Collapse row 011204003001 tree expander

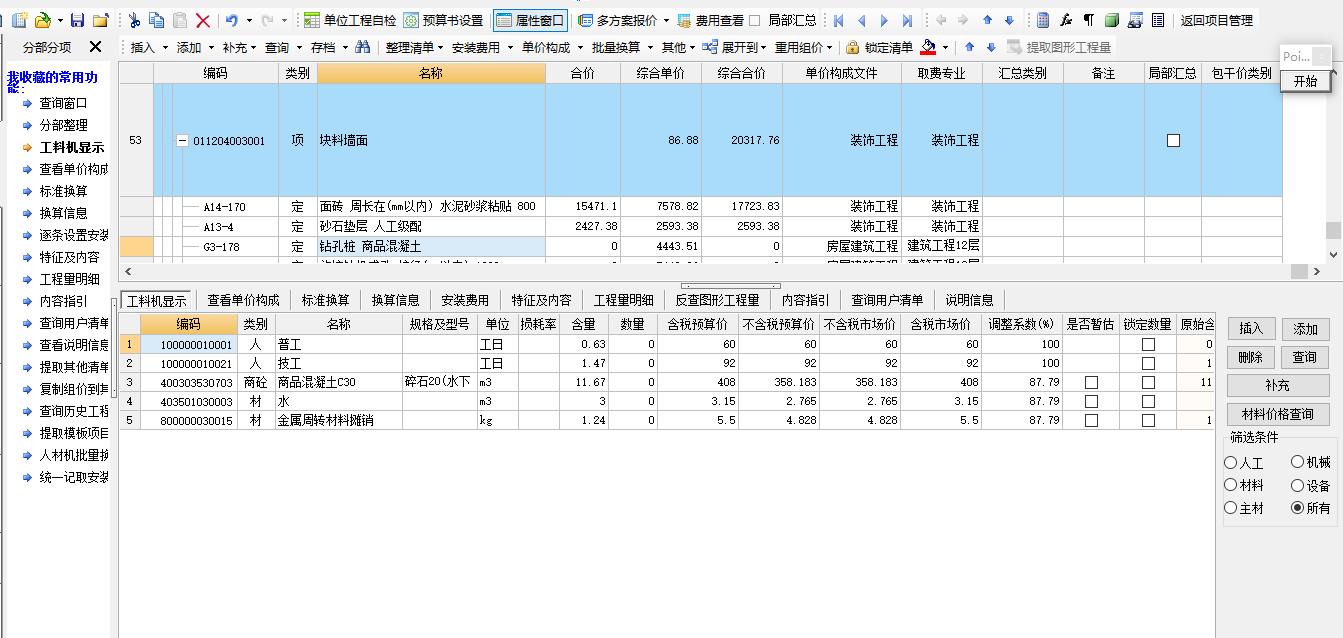click(x=182, y=141)
